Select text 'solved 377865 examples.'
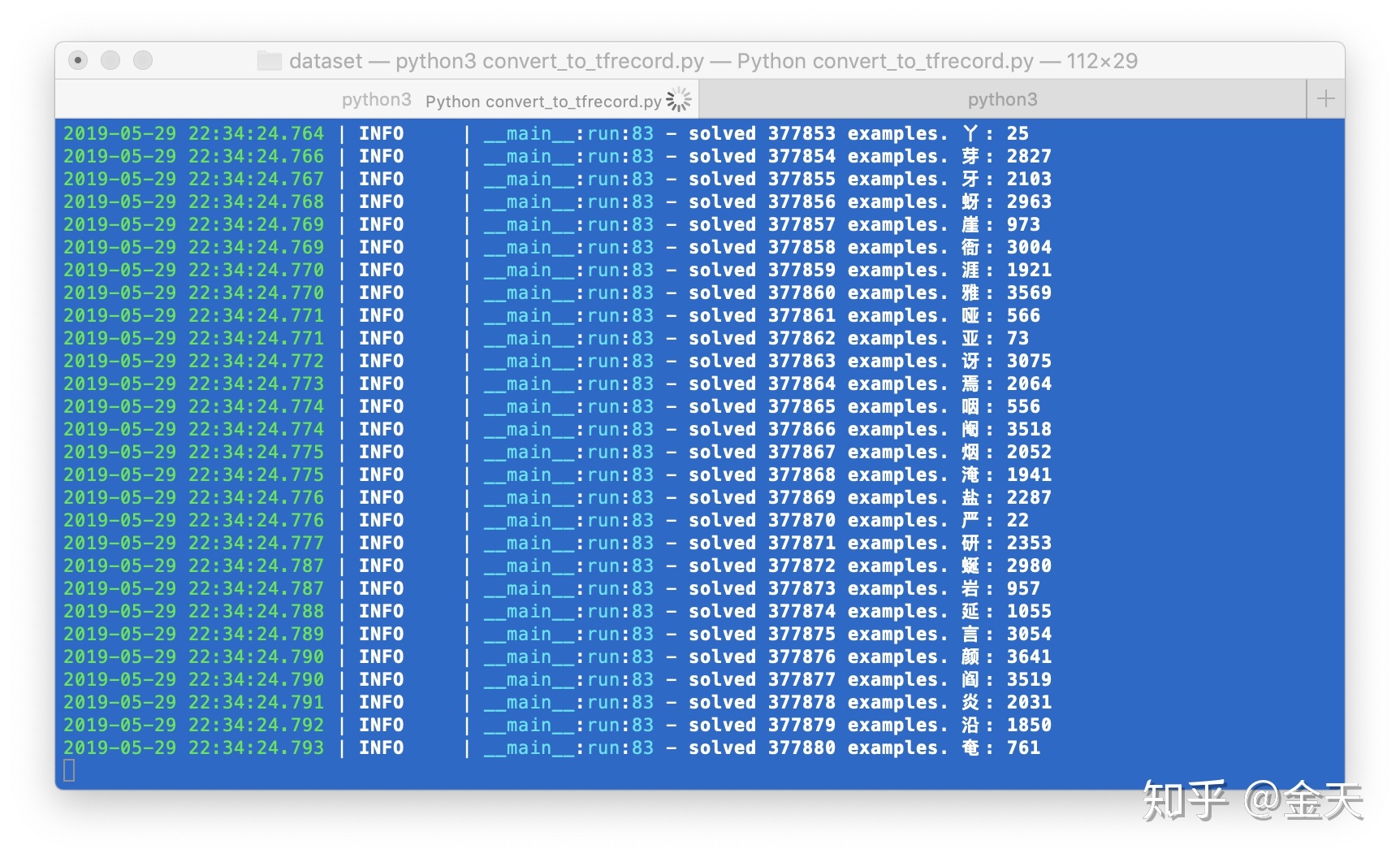 (x=819, y=406)
